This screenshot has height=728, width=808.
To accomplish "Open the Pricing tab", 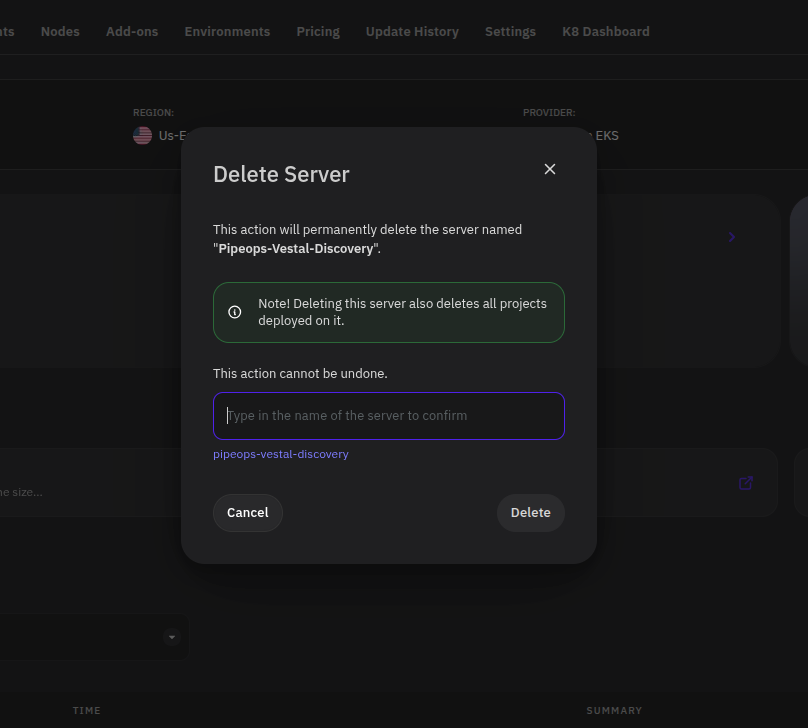I will point(318,31).
